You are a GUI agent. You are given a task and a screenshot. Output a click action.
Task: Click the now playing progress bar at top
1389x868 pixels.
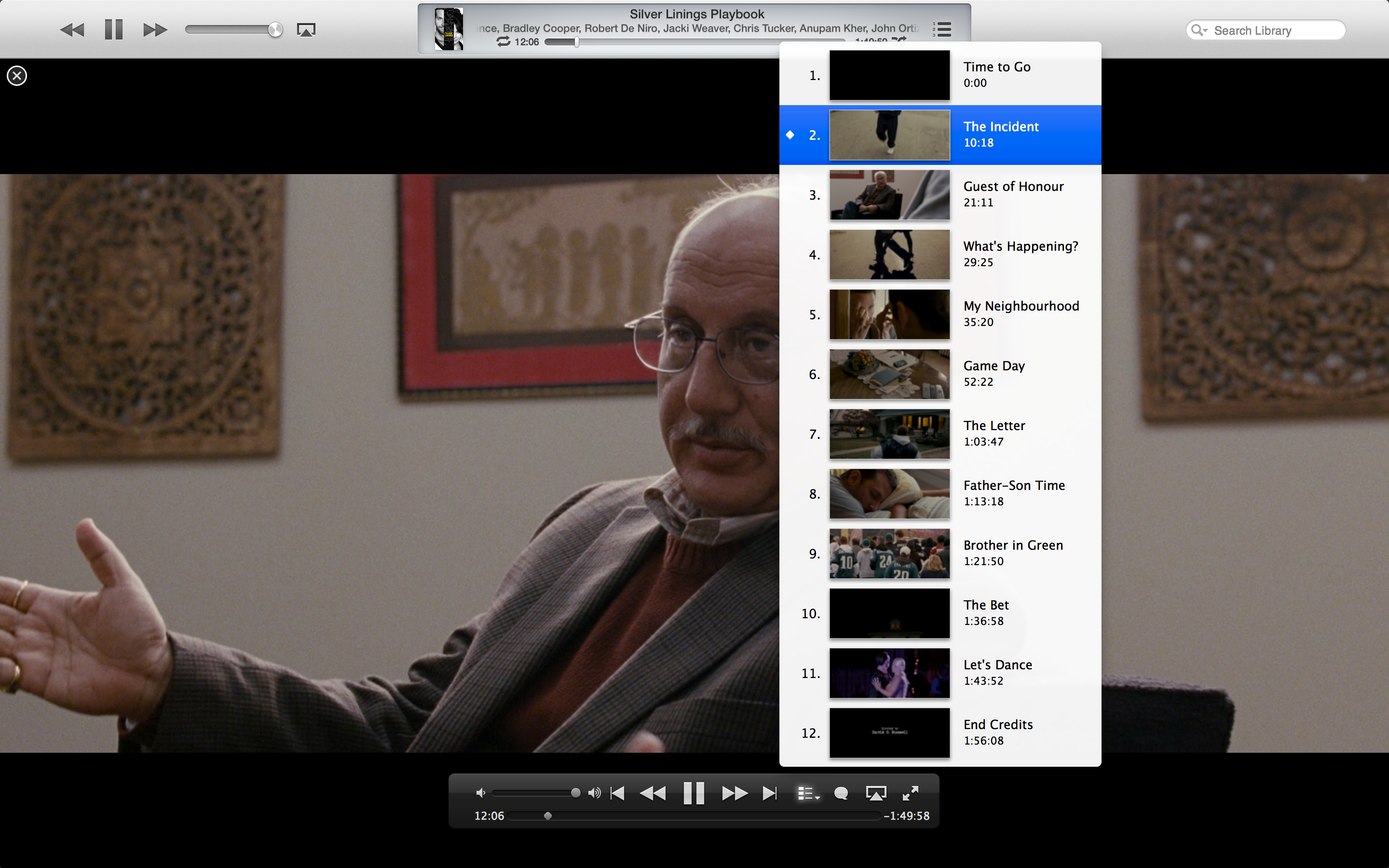click(694, 41)
